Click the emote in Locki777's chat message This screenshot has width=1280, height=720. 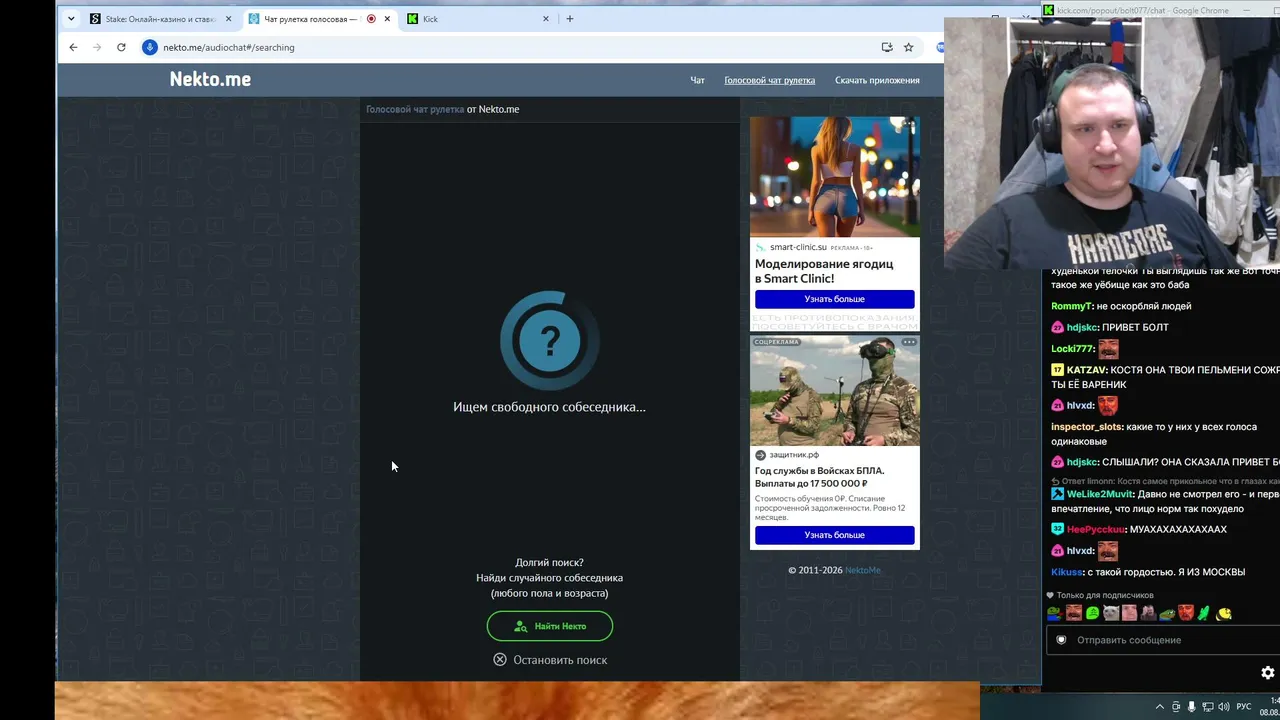click(1108, 349)
